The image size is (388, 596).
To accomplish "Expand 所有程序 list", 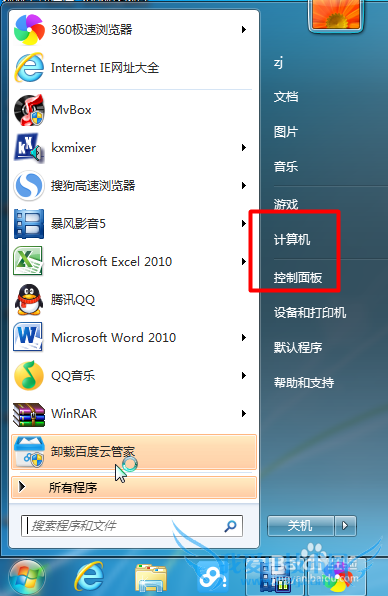I will [134, 488].
